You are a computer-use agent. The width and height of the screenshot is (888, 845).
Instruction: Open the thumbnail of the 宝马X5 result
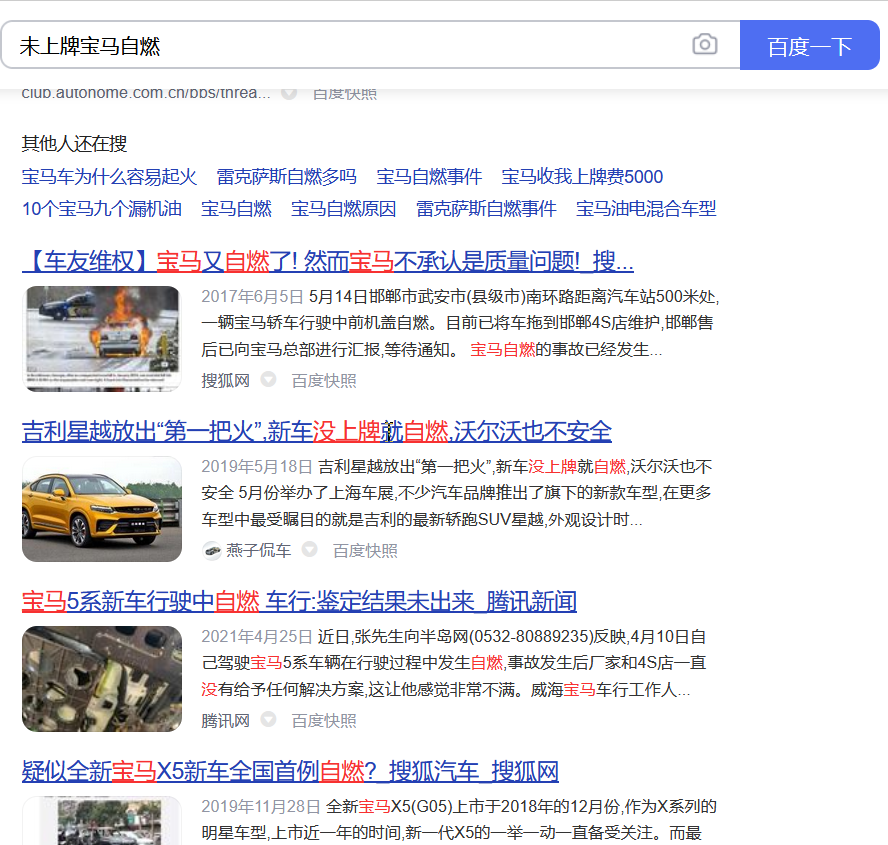(102, 820)
